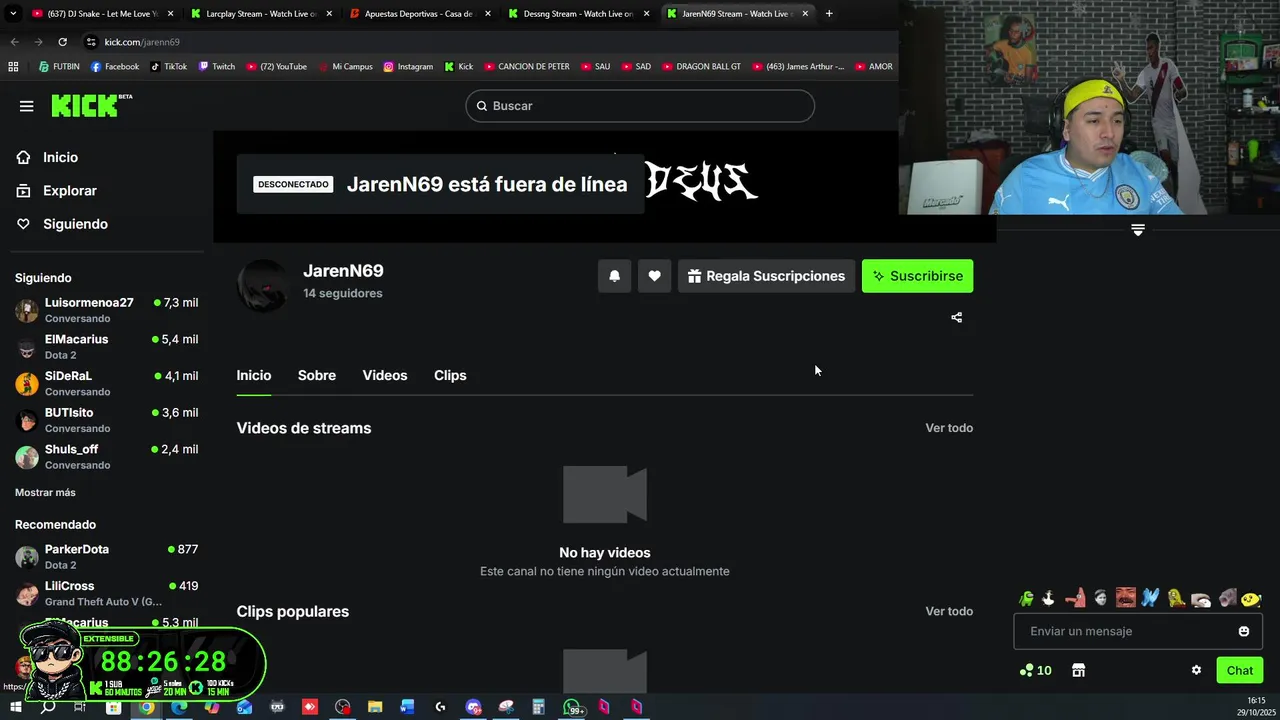The height and width of the screenshot is (720, 1280).
Task: Click Ver todo for Videos de streams
Action: point(949,428)
